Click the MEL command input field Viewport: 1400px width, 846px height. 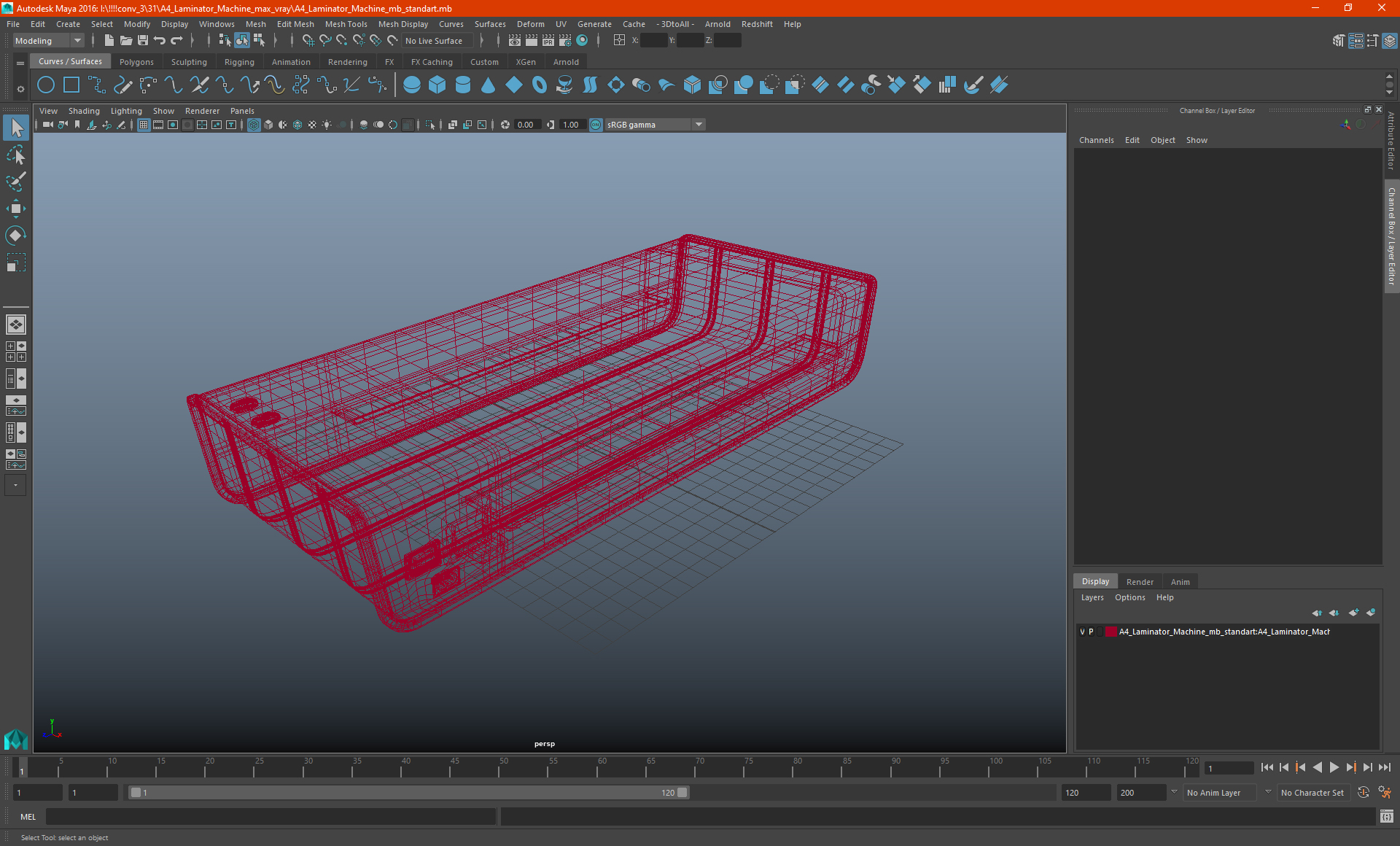point(271,817)
